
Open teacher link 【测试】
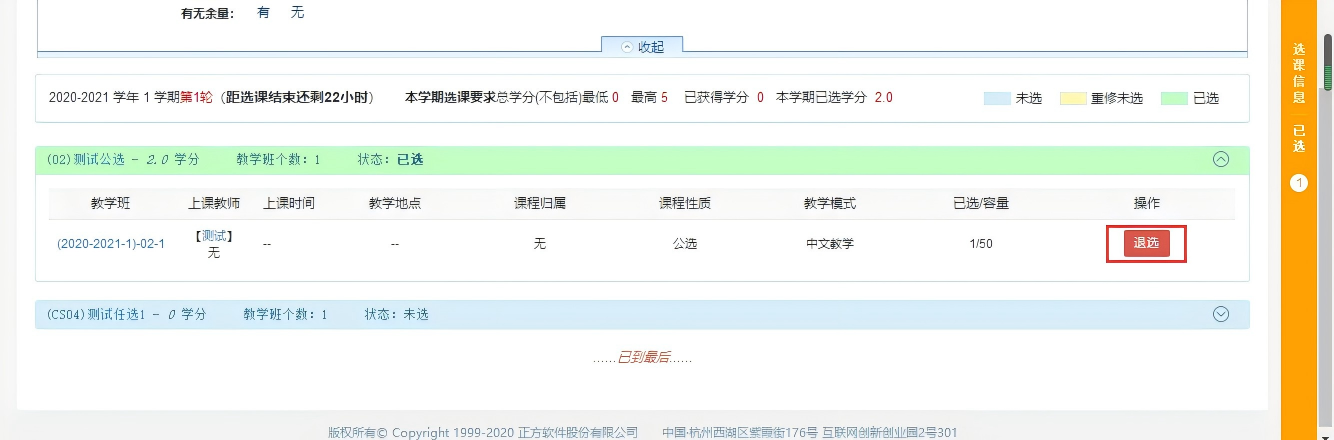point(214,236)
